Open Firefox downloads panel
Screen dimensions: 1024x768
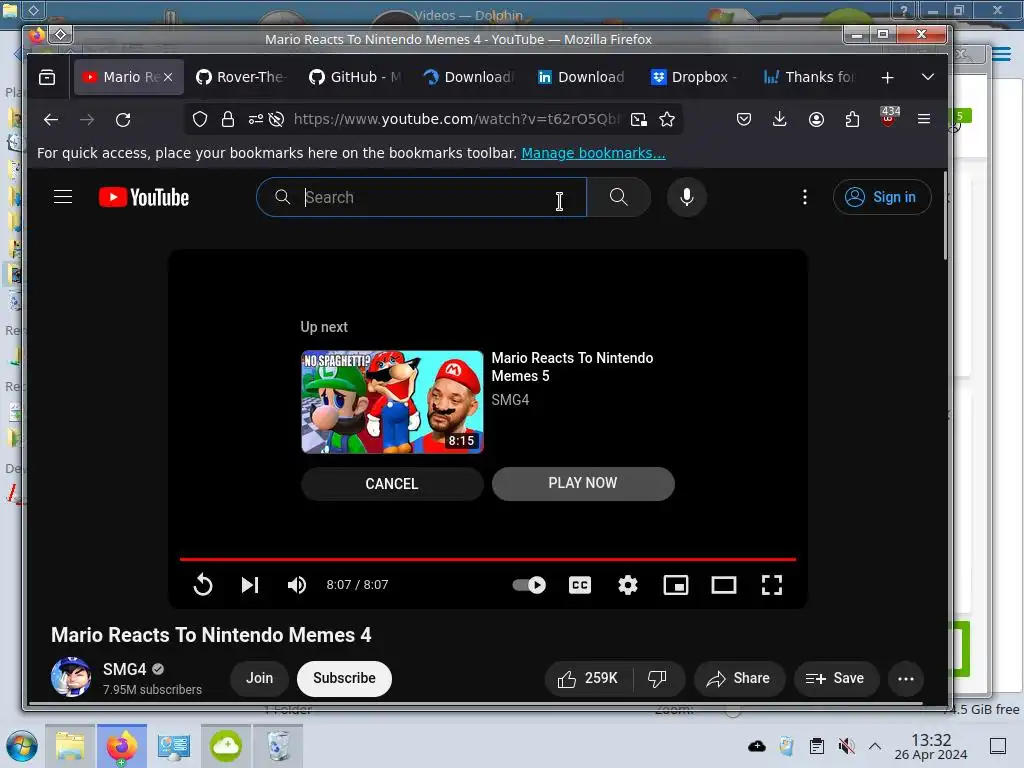(780, 120)
